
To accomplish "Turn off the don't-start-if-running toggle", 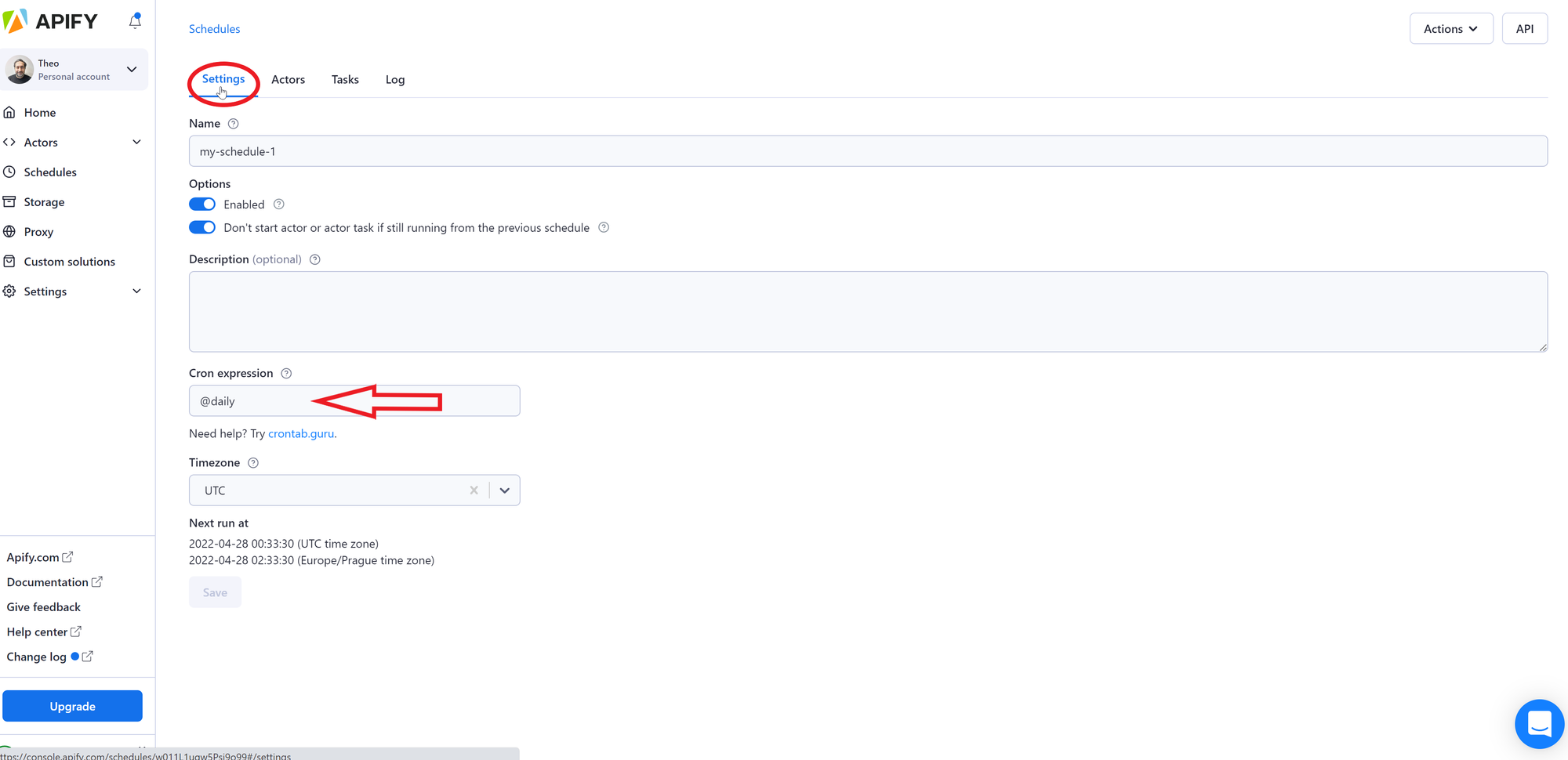I will tap(201, 227).
